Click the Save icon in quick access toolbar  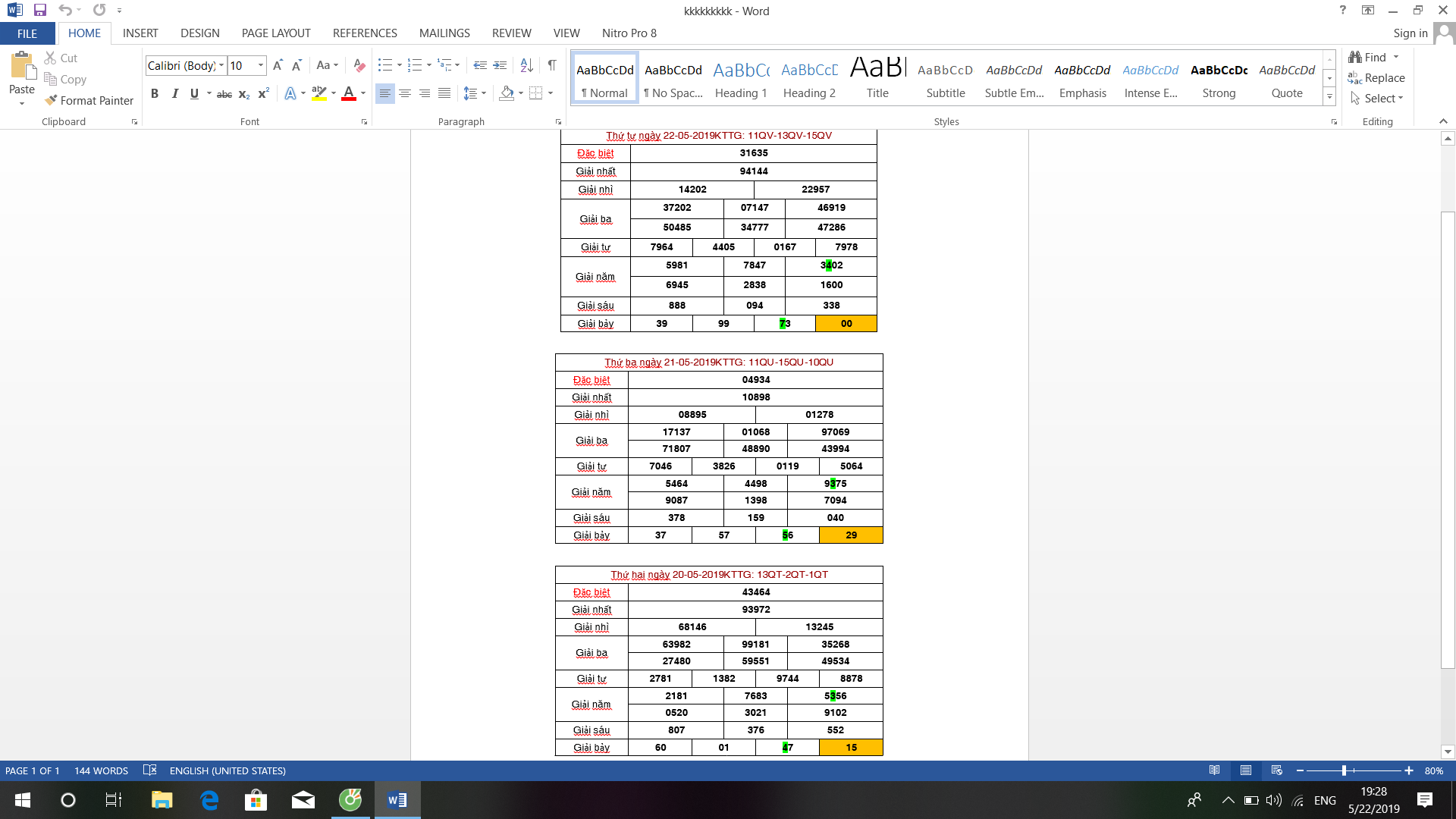click(x=40, y=11)
